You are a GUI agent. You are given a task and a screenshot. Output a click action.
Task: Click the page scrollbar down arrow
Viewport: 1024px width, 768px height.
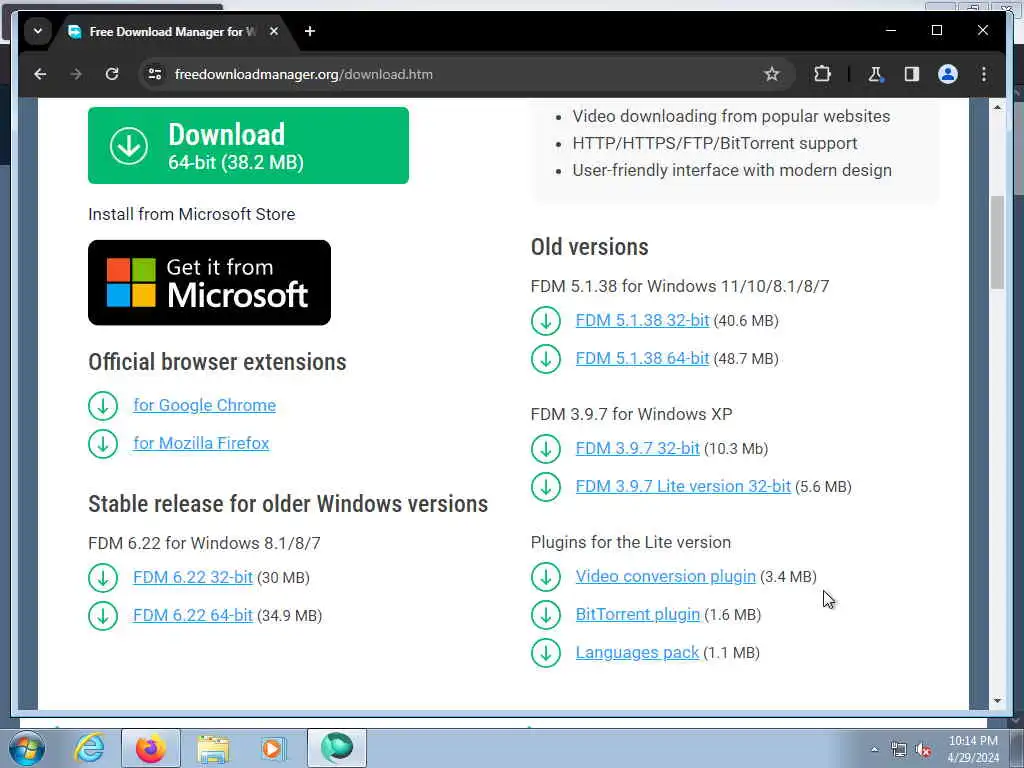(997, 701)
